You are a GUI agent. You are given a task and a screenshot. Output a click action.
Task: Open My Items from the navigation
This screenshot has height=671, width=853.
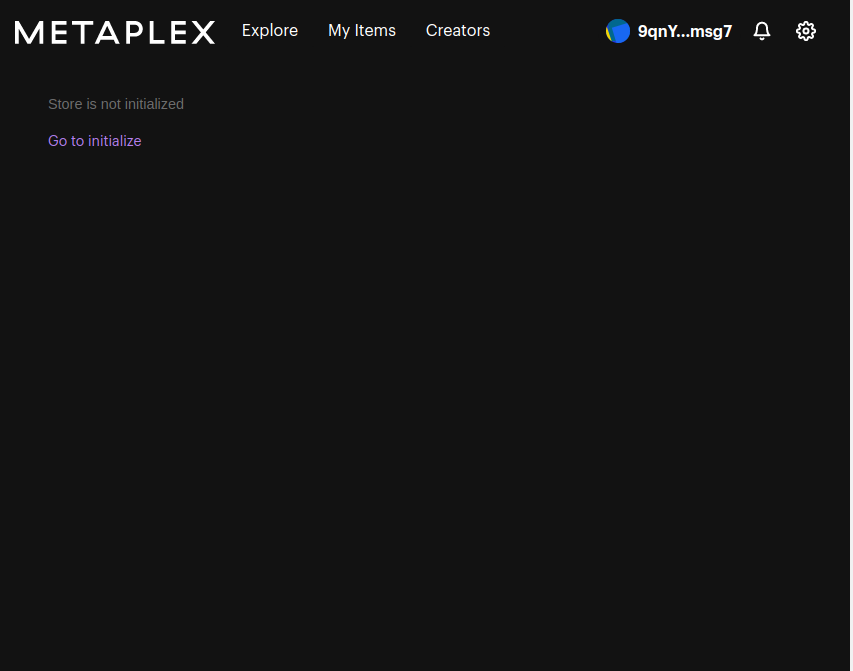362,31
